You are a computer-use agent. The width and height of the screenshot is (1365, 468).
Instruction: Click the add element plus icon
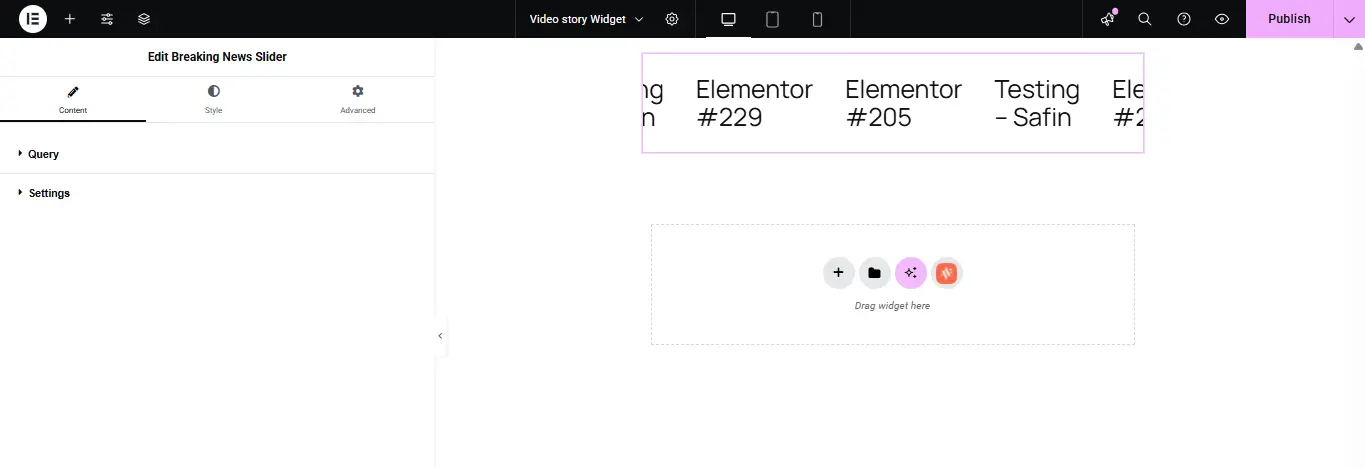click(x=70, y=19)
